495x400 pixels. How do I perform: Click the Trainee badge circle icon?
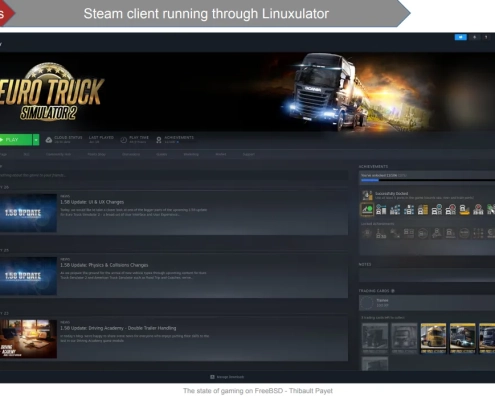pos(367,303)
